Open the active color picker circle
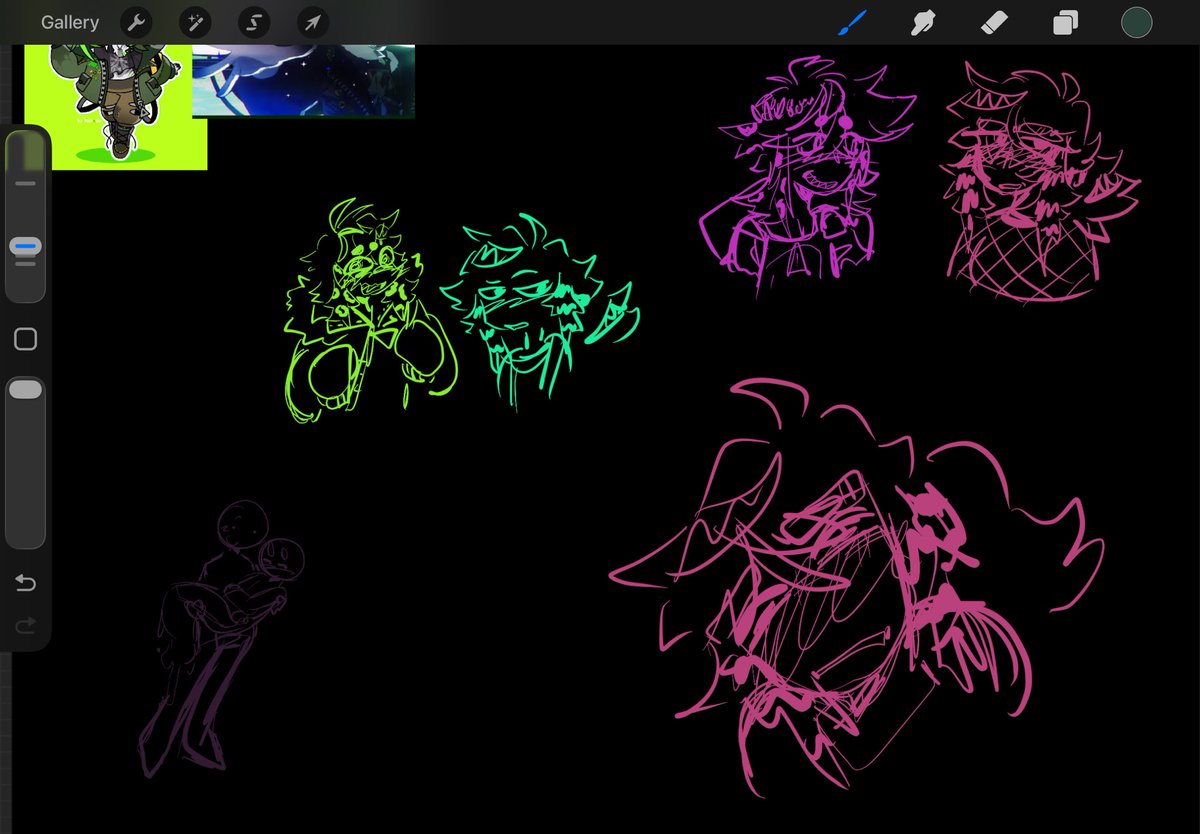This screenshot has height=834, width=1200. pyautogui.click(x=1136, y=22)
